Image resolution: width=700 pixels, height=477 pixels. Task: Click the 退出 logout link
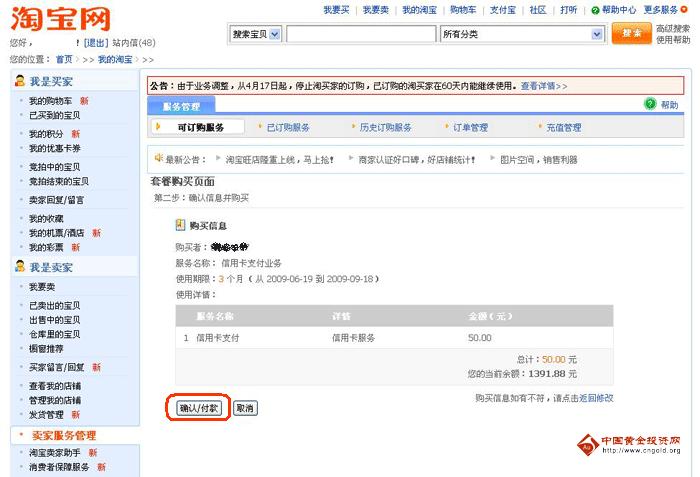(x=96, y=43)
